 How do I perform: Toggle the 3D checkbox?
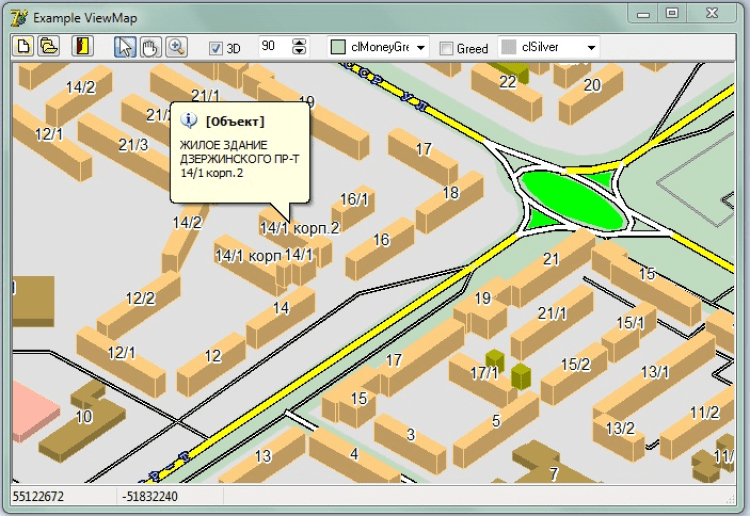216,48
